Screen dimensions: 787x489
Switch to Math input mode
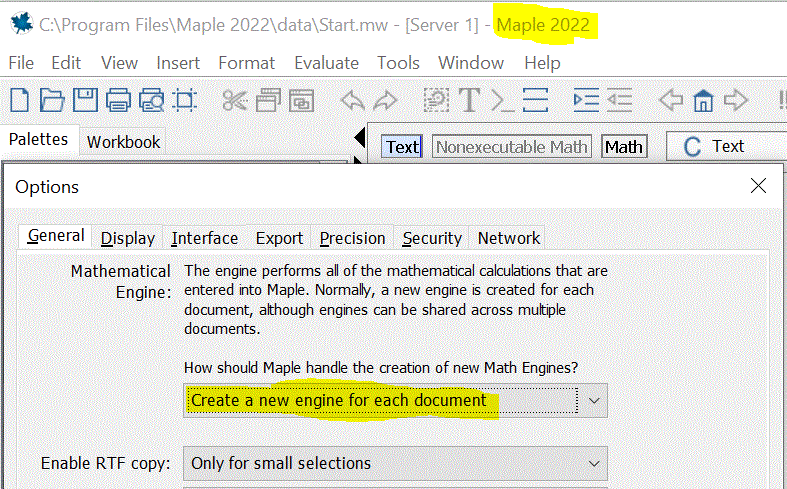624,147
